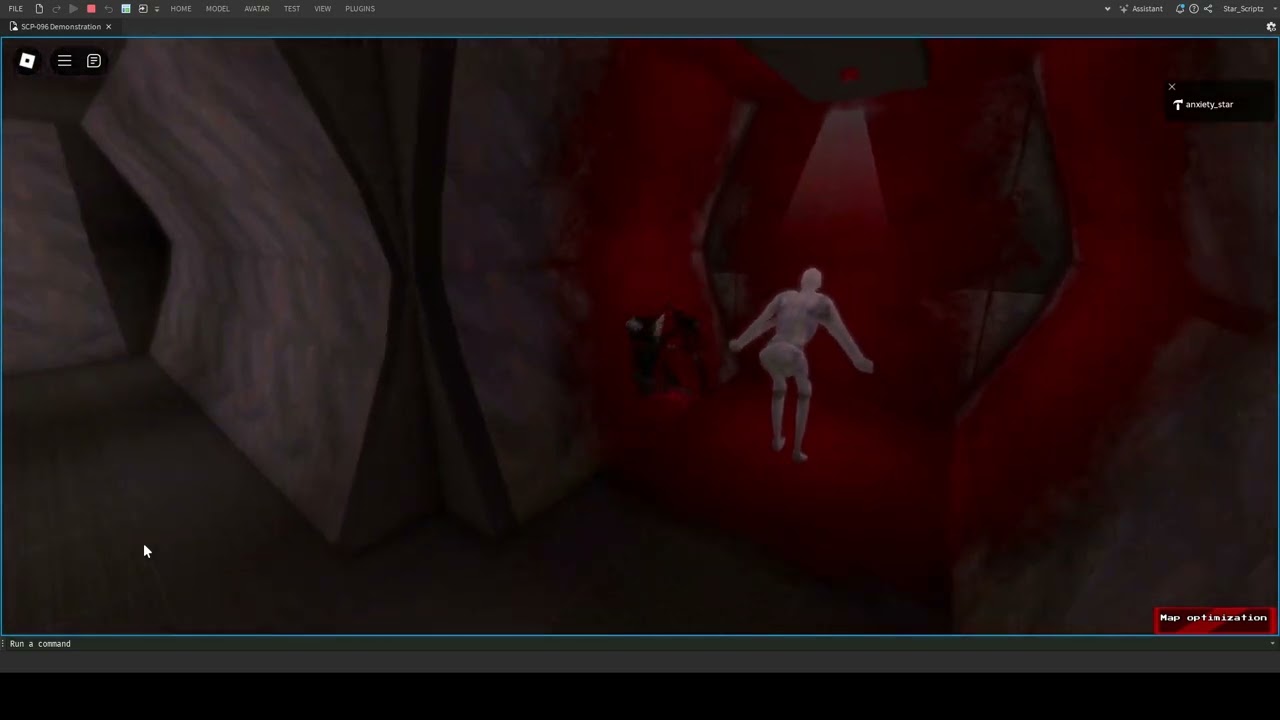Open the FILE menu
The height and width of the screenshot is (720, 1280).
pyautogui.click(x=15, y=9)
